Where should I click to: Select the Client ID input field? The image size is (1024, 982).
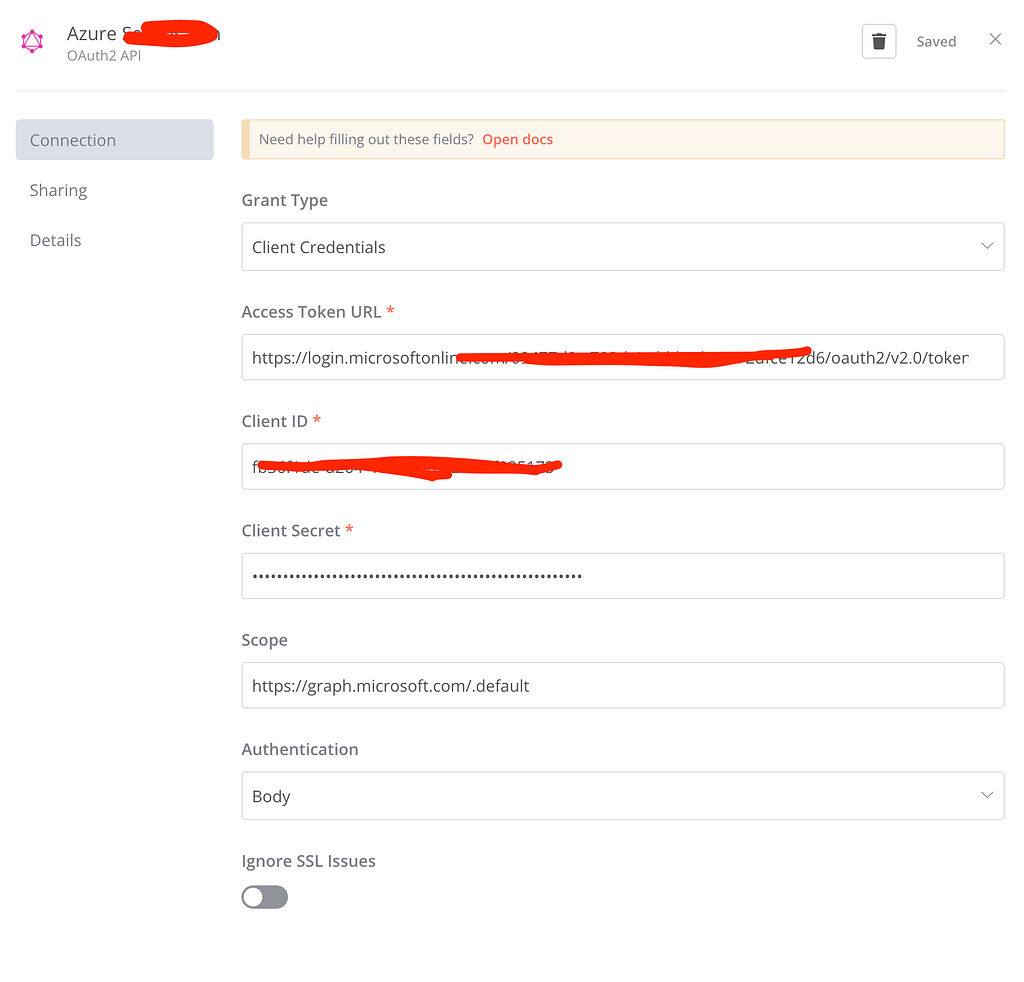622,466
